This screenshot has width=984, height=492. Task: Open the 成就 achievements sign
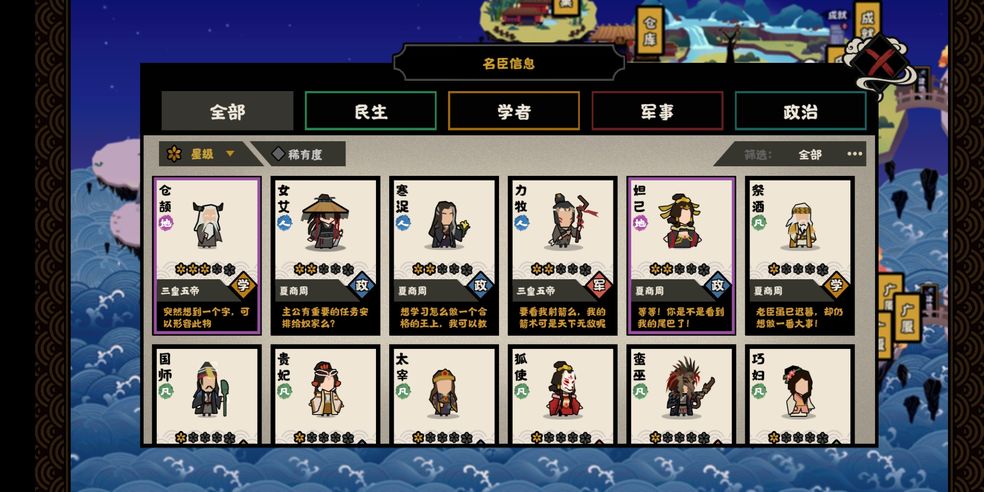point(867,22)
